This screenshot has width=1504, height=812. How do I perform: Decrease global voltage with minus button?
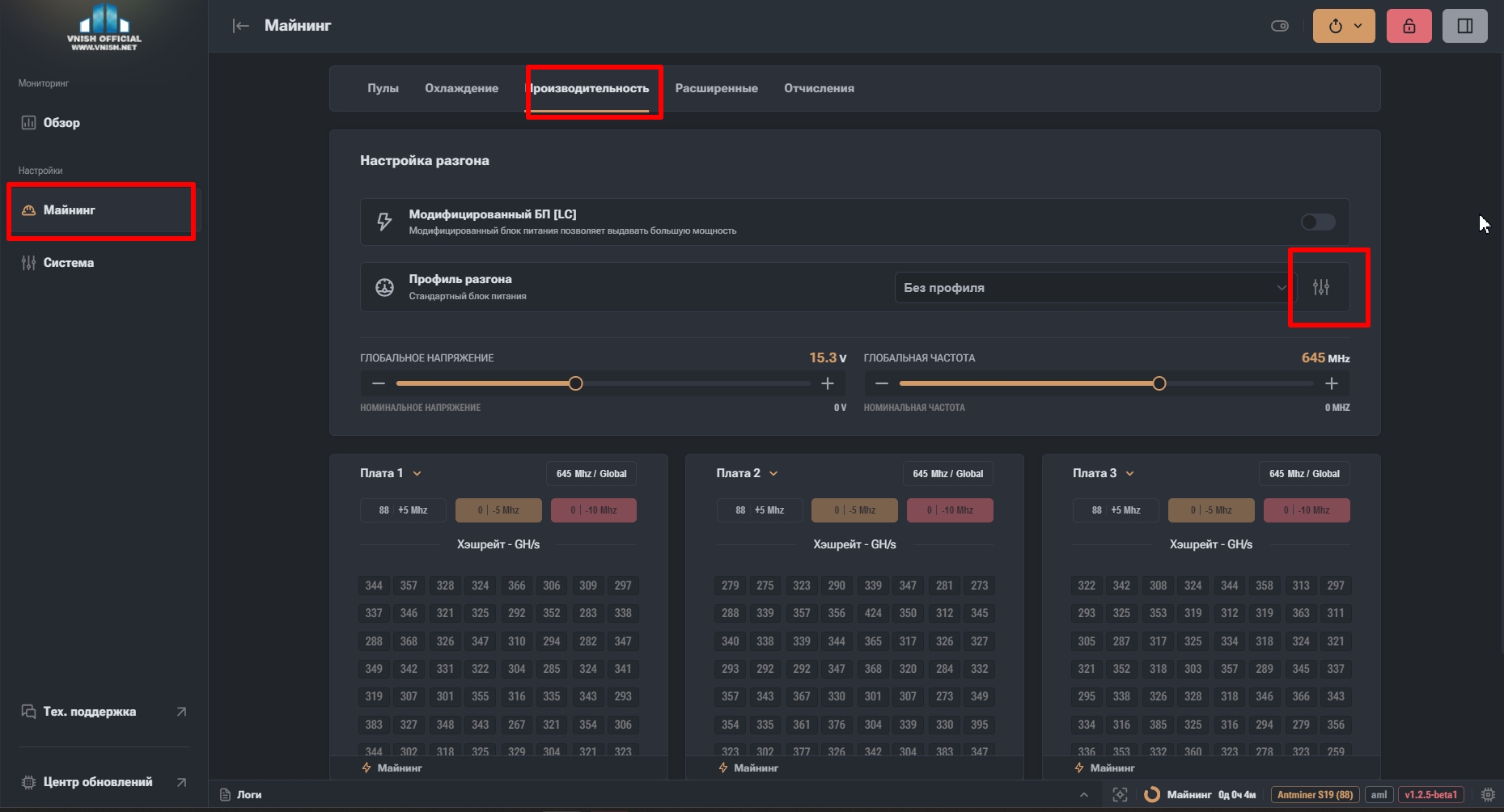(379, 383)
